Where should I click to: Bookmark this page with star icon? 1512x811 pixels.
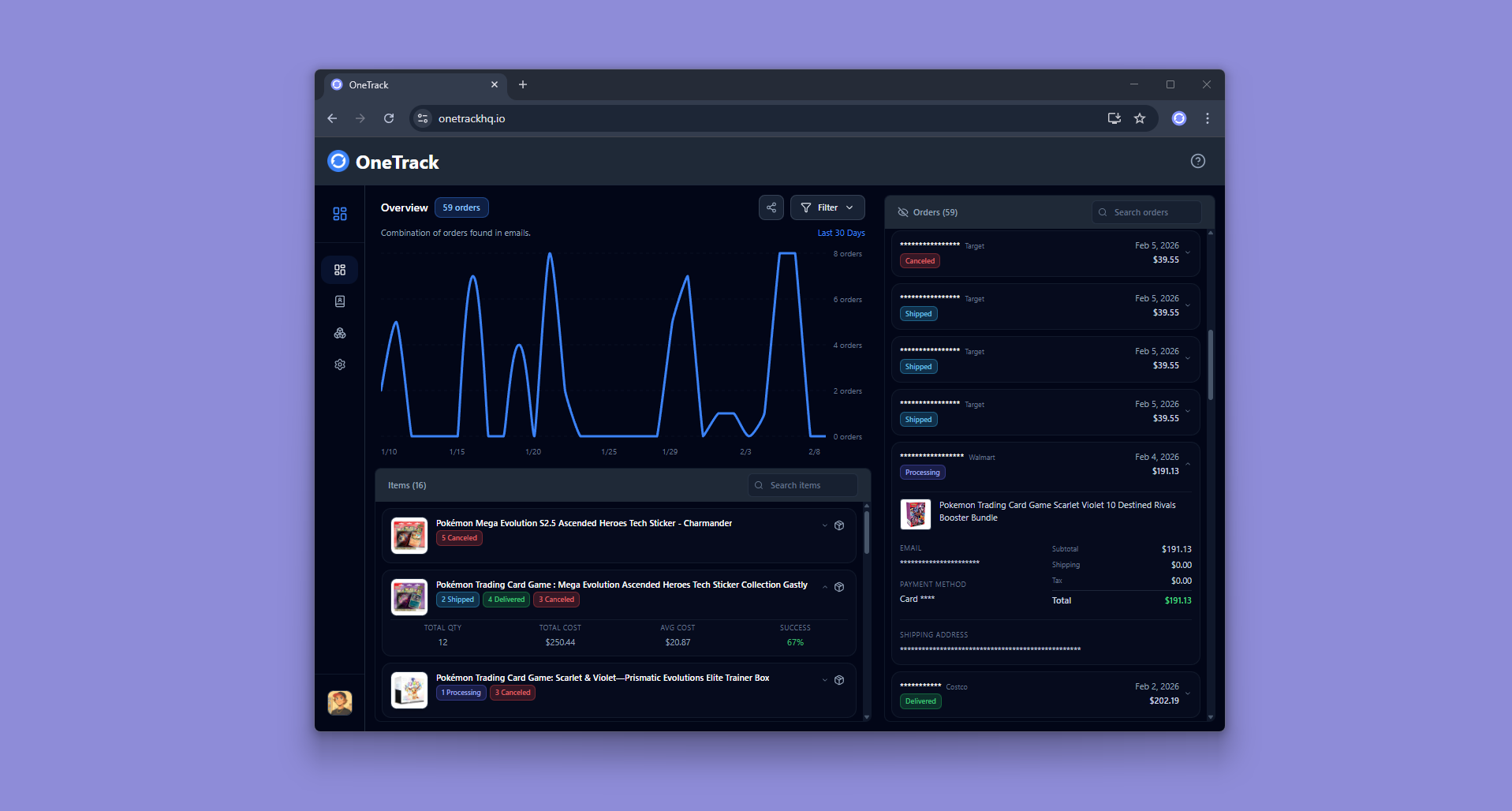1140,118
